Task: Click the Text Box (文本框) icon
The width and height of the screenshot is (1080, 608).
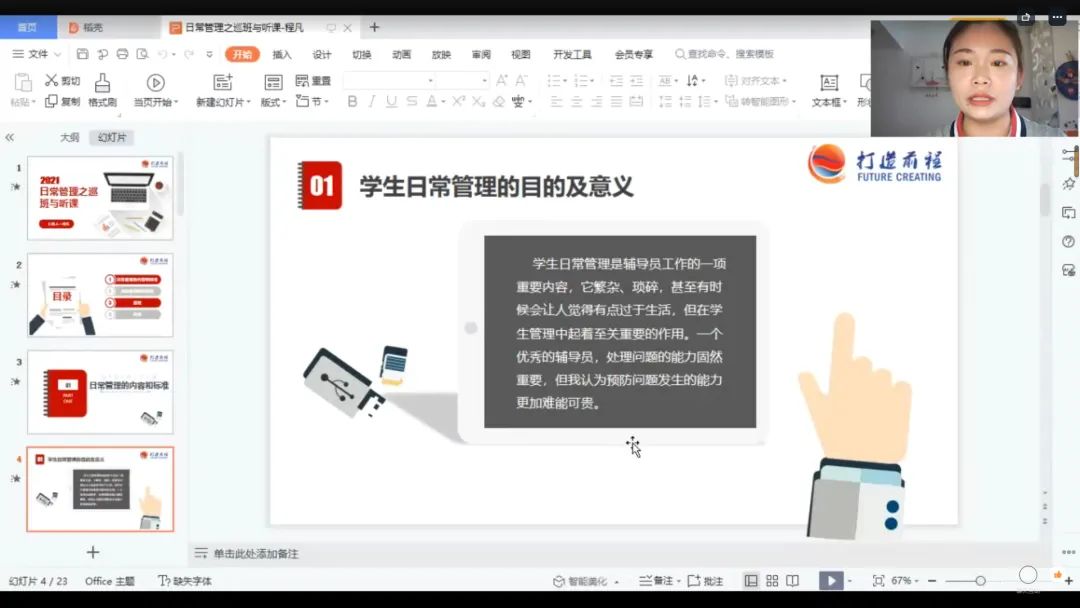Action: tap(829, 83)
